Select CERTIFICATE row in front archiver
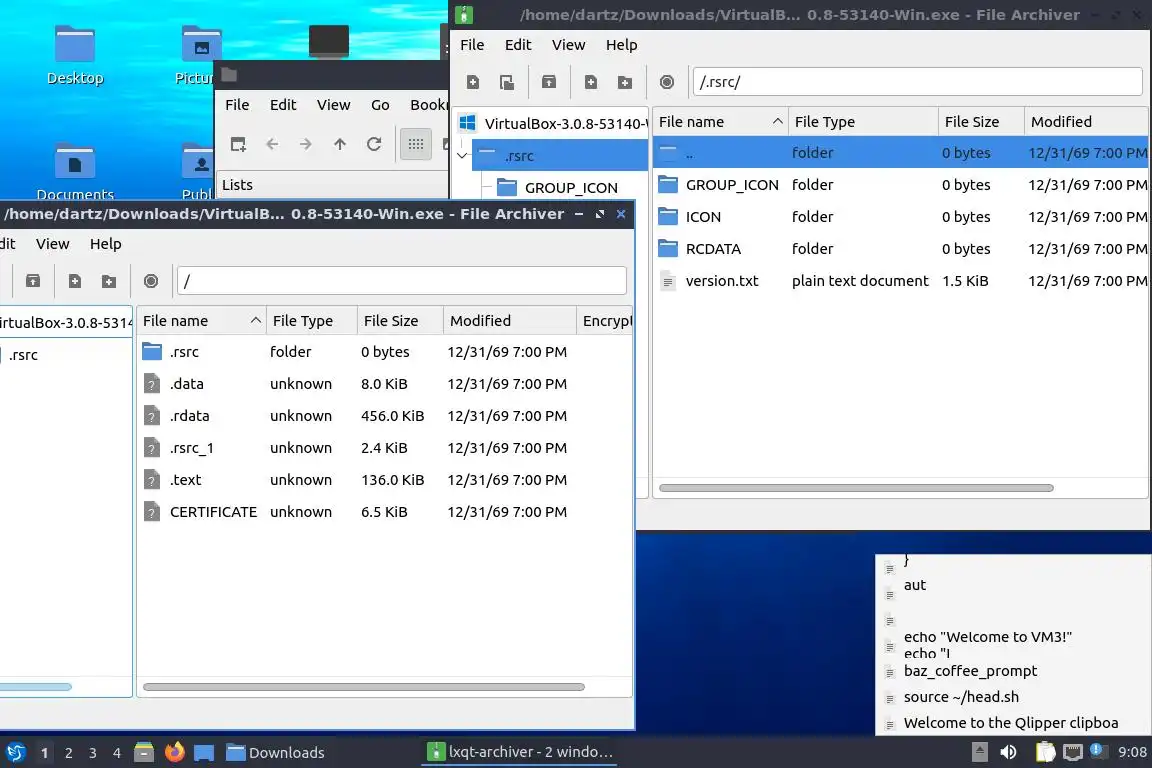 [384, 512]
